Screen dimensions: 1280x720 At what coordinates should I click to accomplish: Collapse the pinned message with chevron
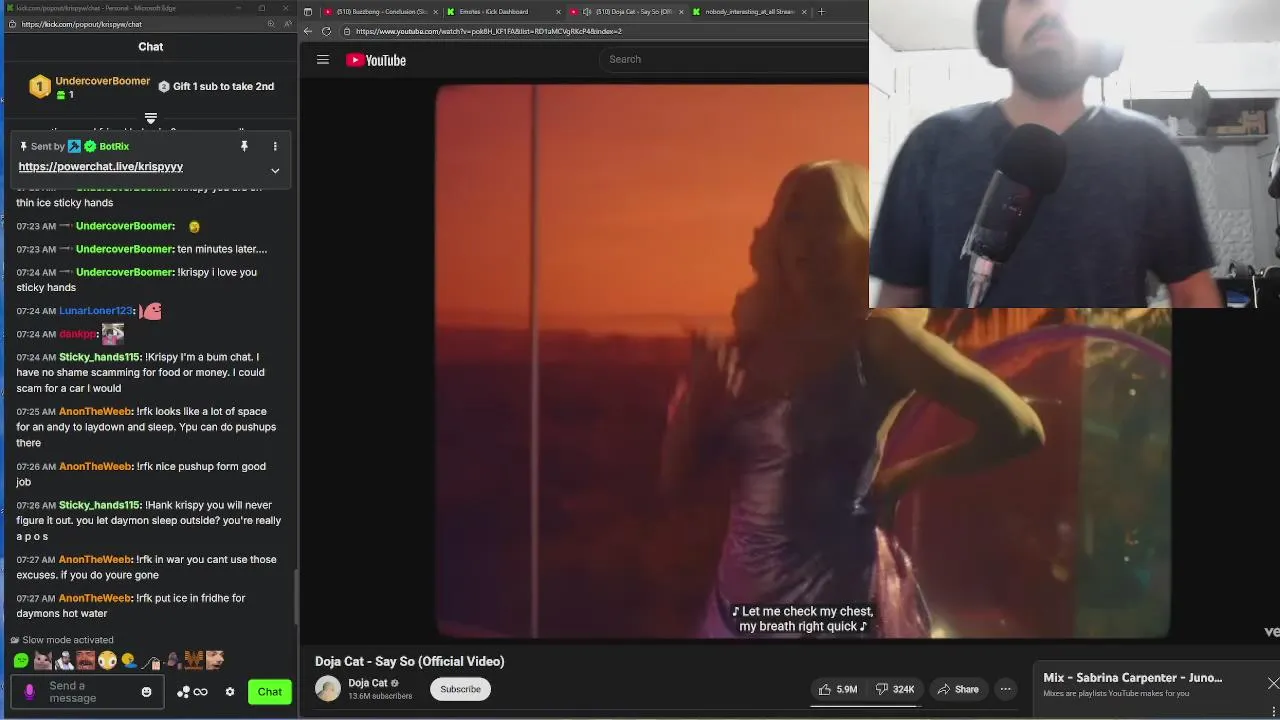tap(275, 170)
